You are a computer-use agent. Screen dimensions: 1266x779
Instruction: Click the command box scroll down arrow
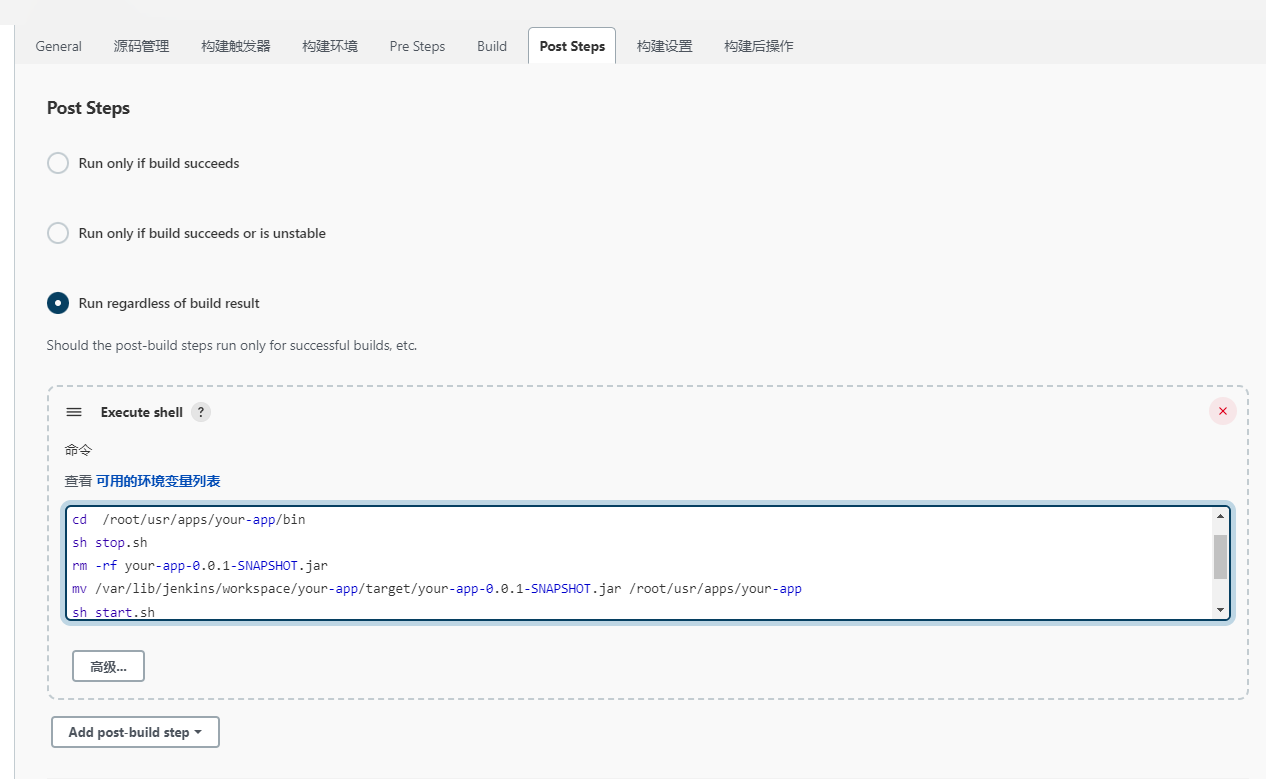tap(1220, 609)
